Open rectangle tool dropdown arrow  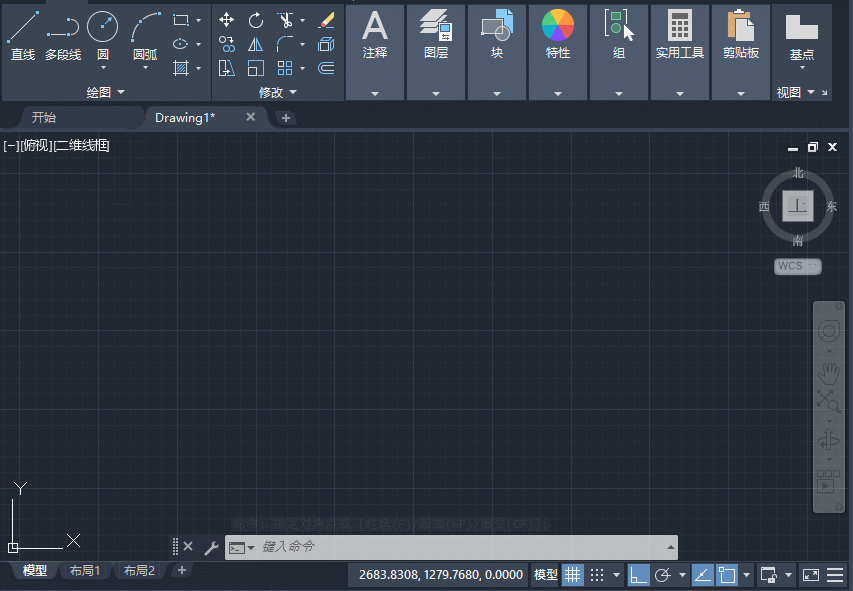click(x=199, y=21)
